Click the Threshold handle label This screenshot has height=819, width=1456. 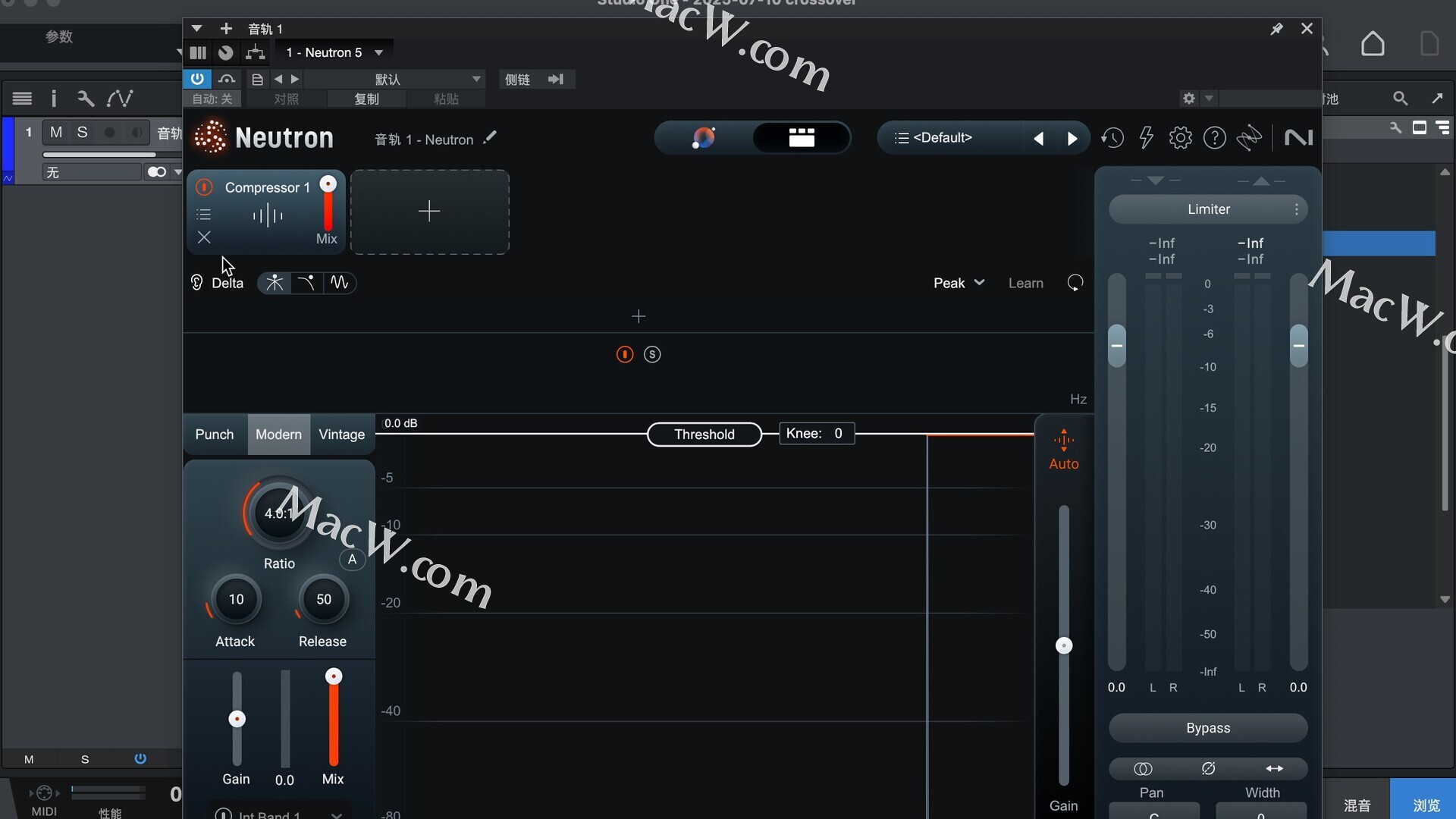pos(704,435)
